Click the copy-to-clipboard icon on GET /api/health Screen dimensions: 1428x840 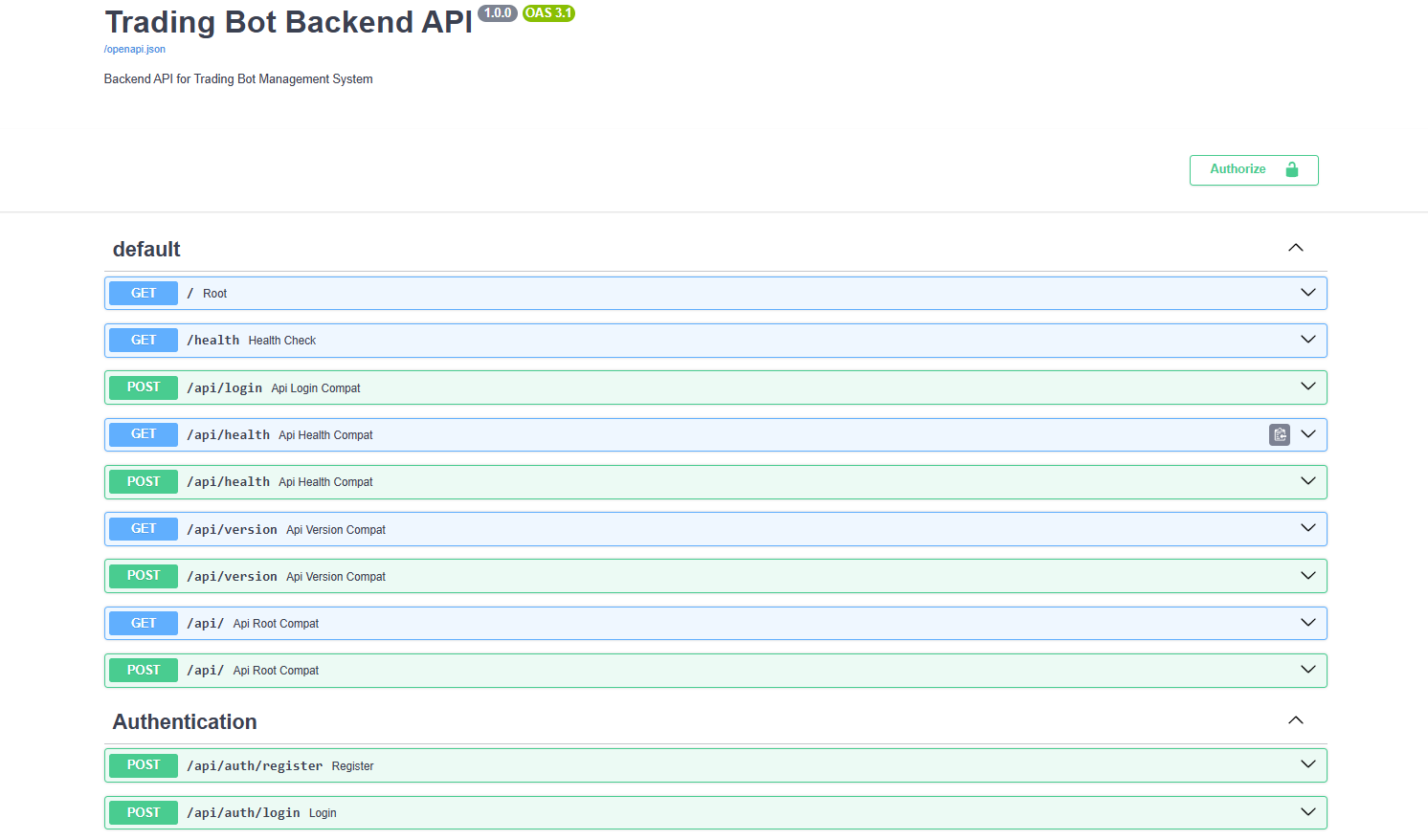point(1279,434)
